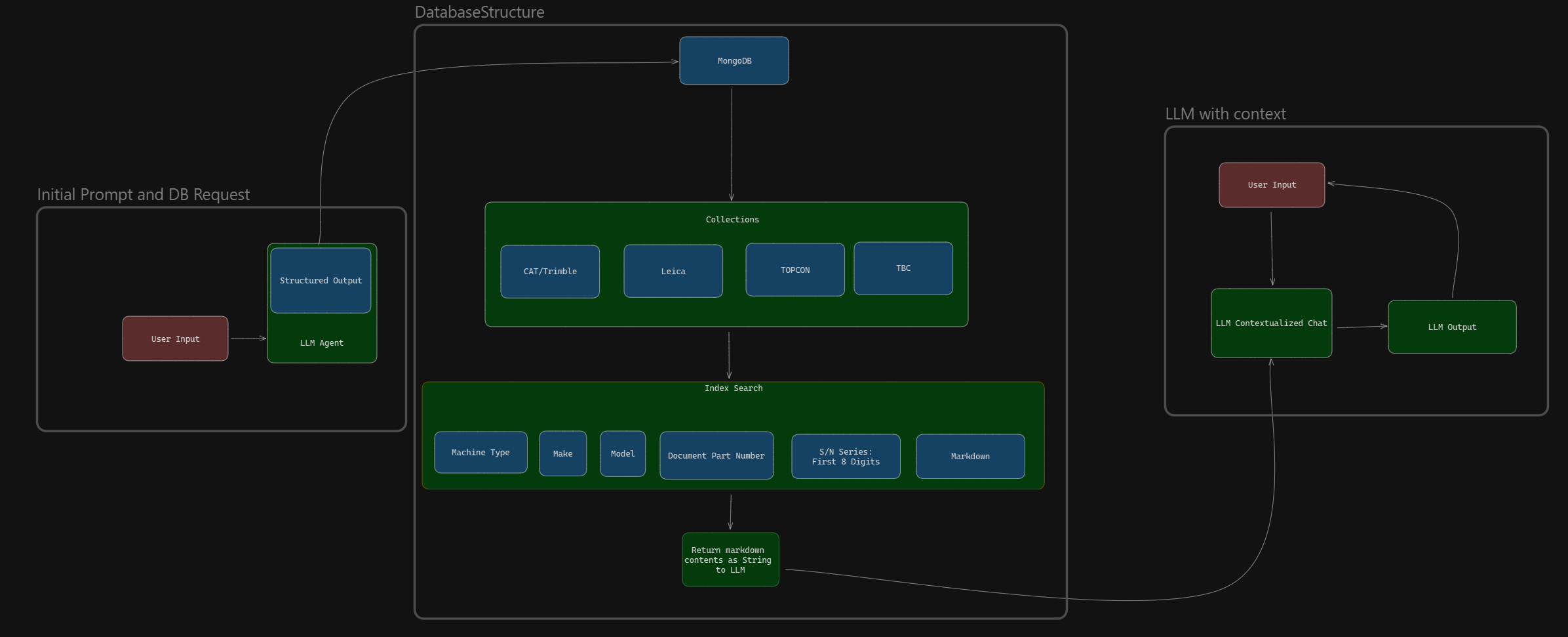
Task: Select the Structured Output node
Action: click(x=321, y=281)
